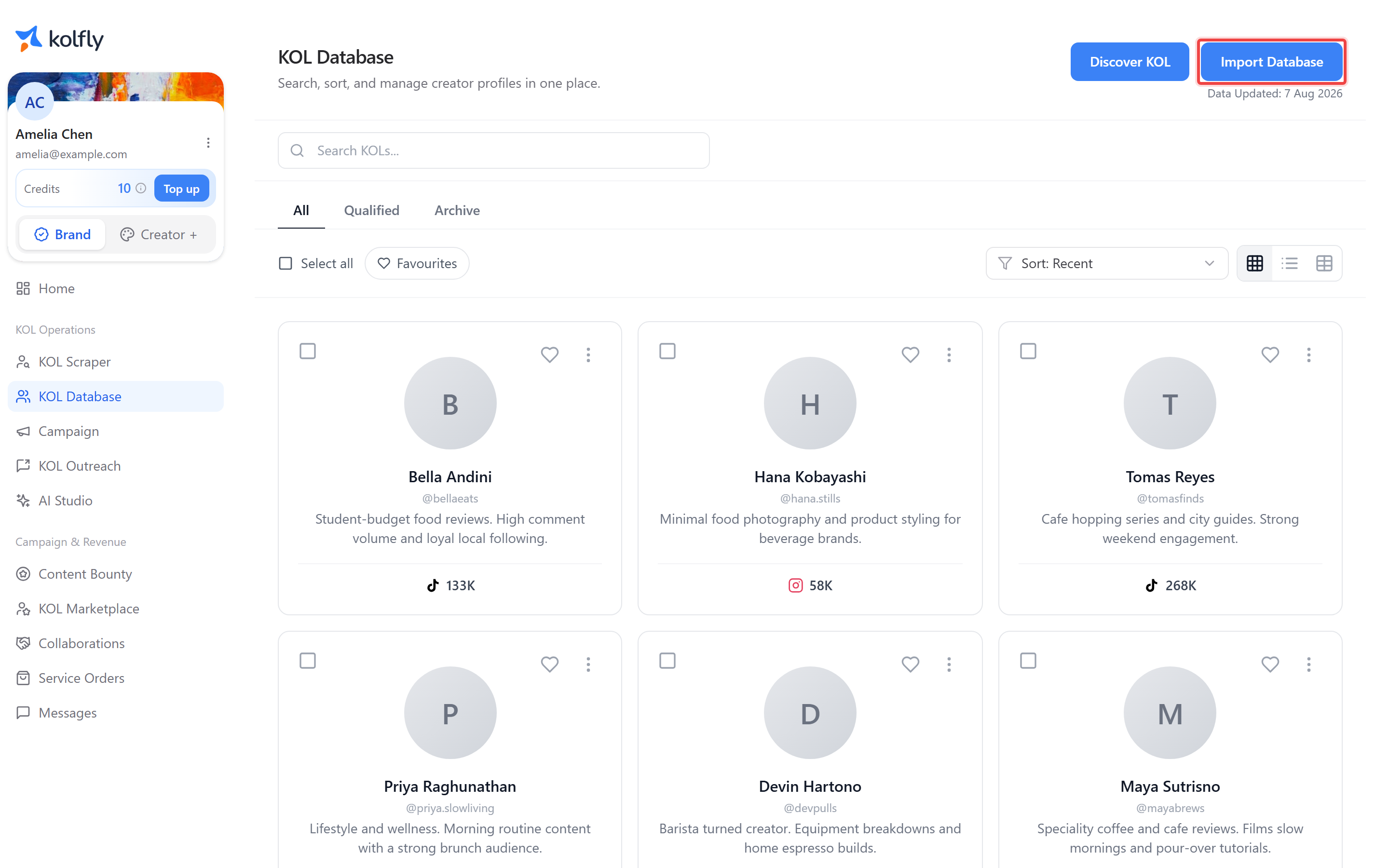
Task: Open Collaborations in sidebar
Action: point(115,644)
